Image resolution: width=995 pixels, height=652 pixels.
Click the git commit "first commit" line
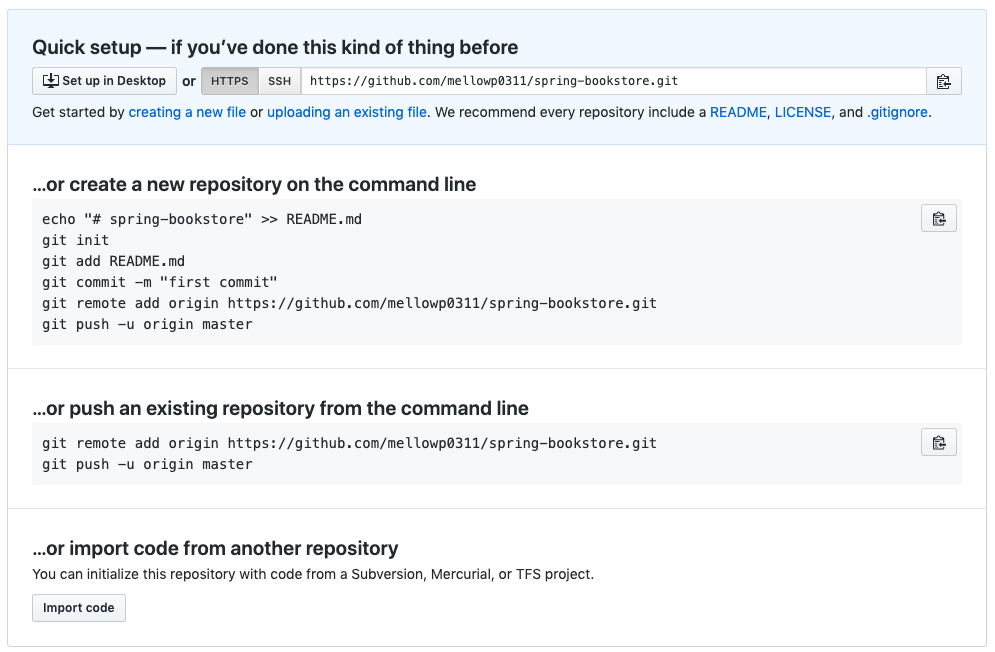(x=159, y=282)
